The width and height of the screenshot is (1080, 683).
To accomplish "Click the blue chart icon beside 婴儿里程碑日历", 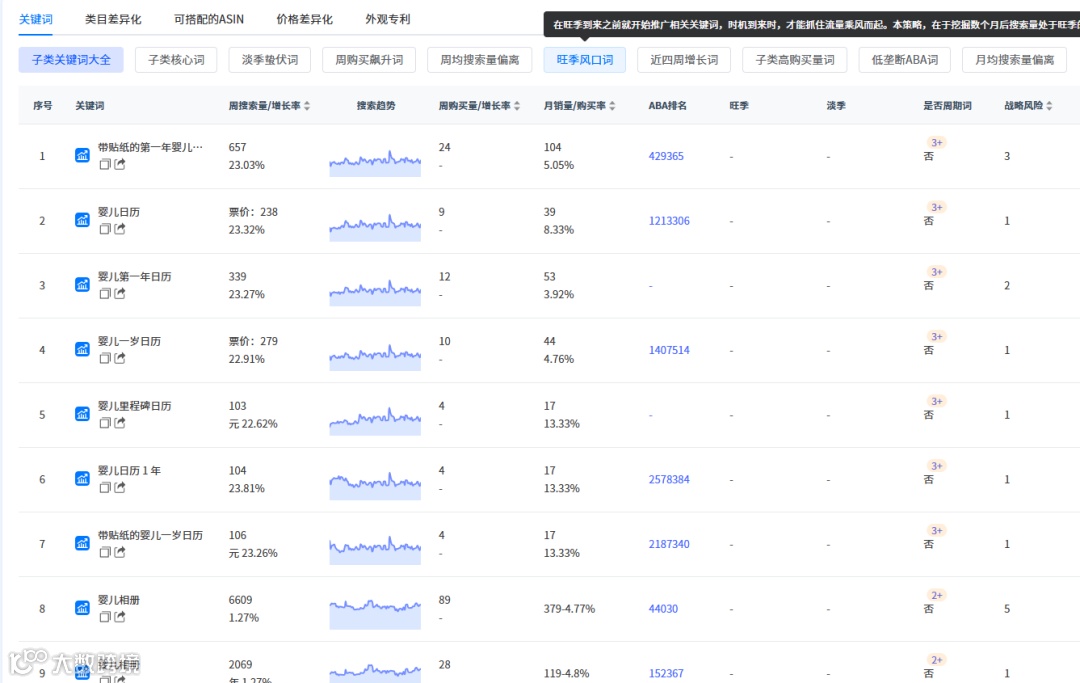I will coord(81,413).
